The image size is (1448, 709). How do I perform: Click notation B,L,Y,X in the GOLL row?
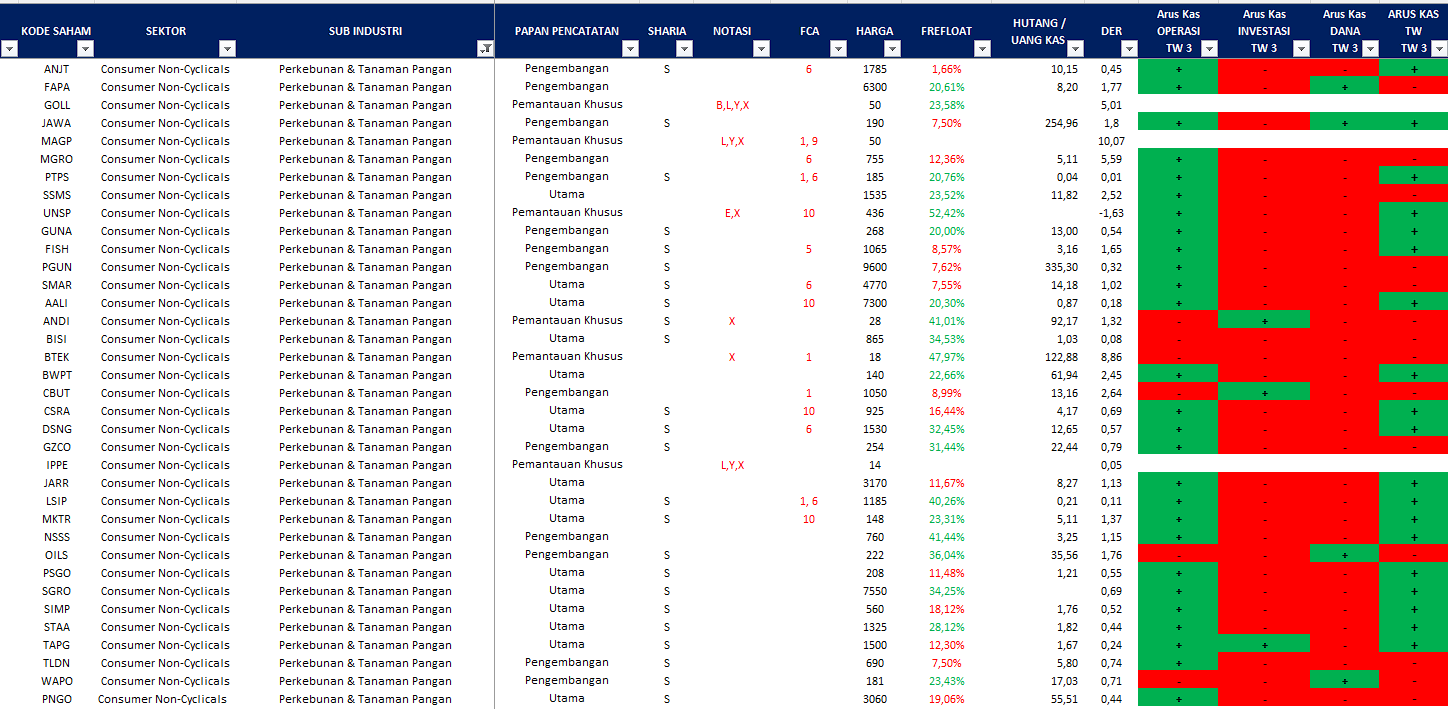[x=732, y=105]
